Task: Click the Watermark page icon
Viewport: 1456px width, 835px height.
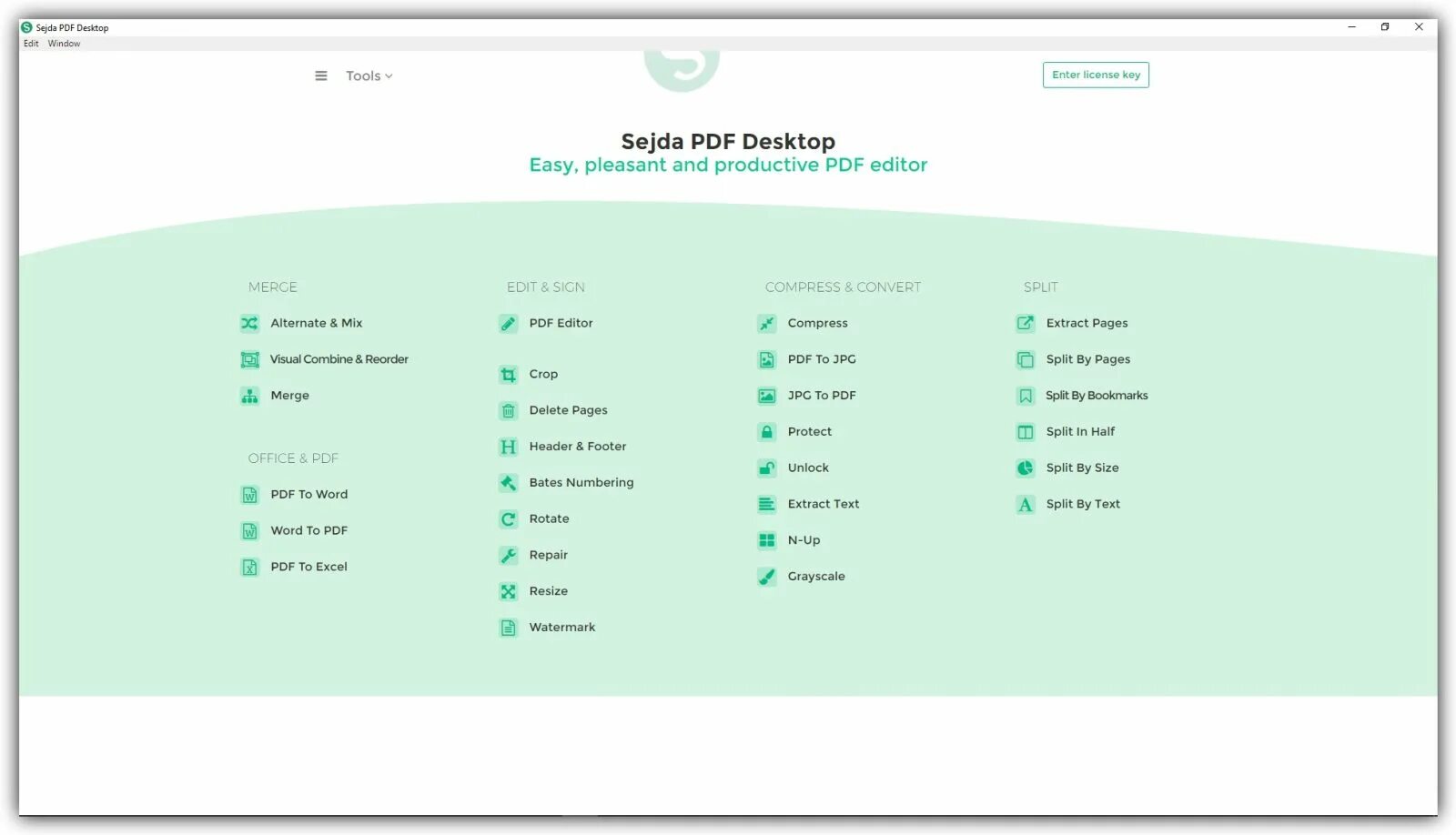Action: (x=509, y=628)
